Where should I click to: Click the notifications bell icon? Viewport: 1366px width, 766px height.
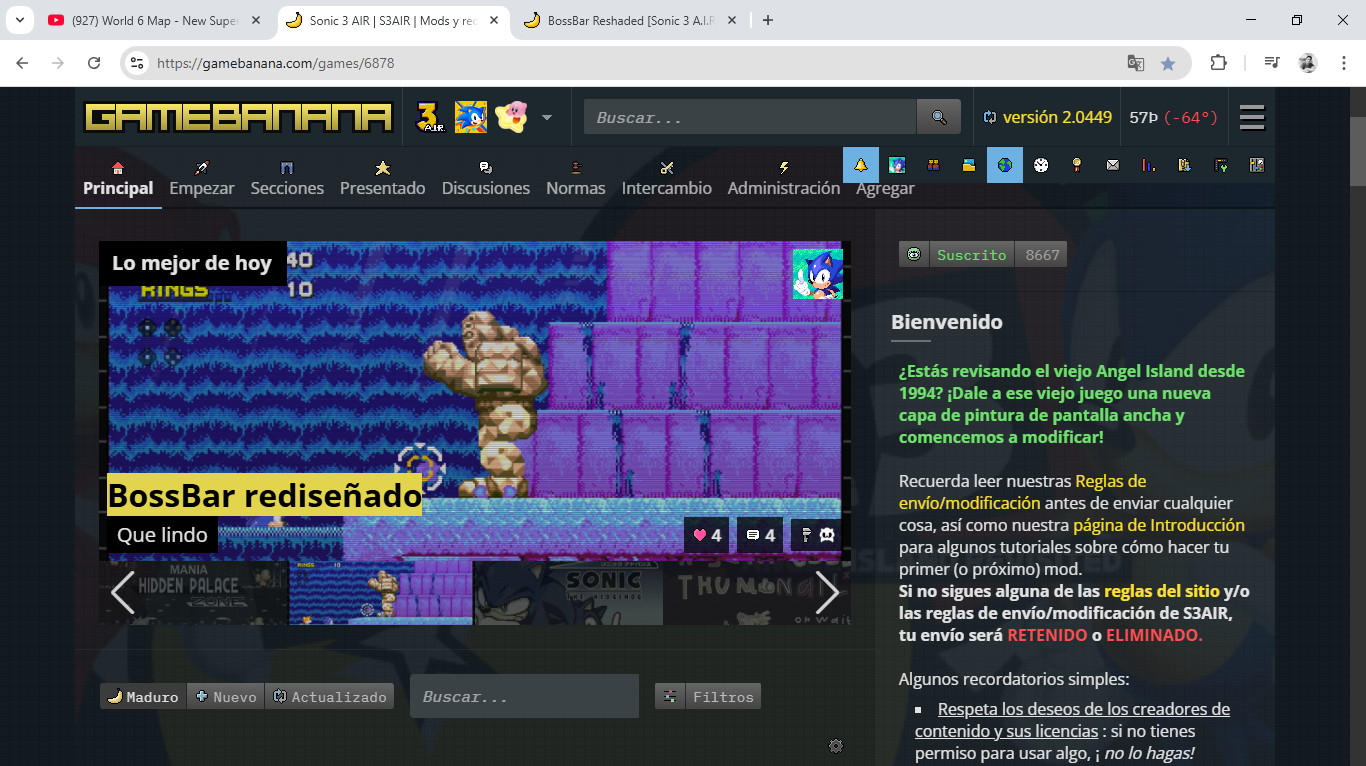pos(860,165)
